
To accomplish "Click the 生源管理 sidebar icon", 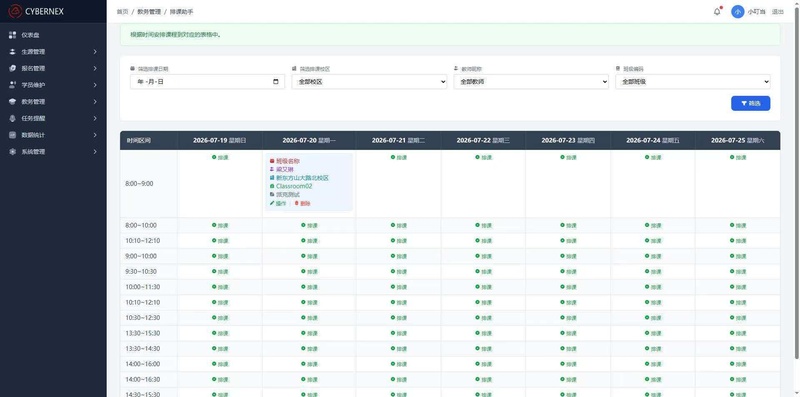I will coord(13,52).
